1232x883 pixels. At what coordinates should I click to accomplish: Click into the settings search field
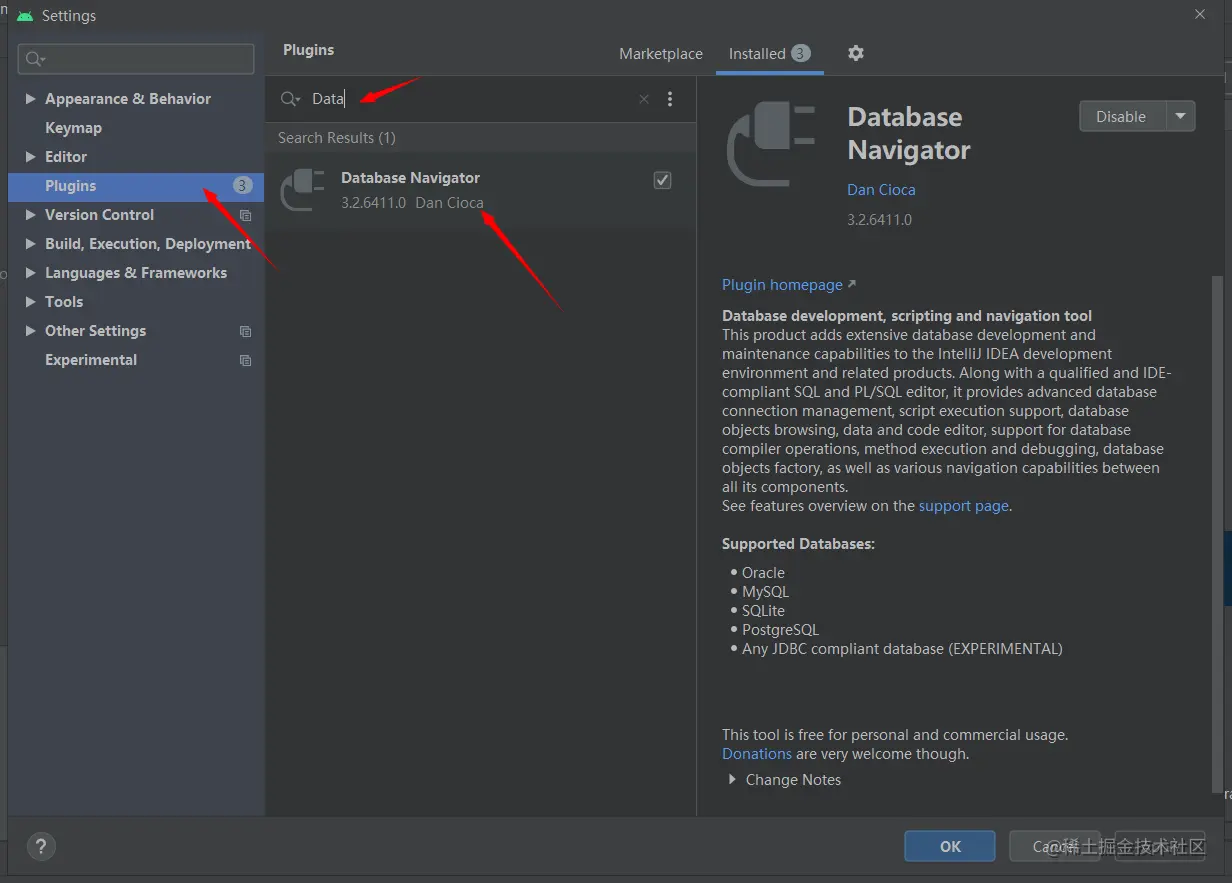[136, 59]
